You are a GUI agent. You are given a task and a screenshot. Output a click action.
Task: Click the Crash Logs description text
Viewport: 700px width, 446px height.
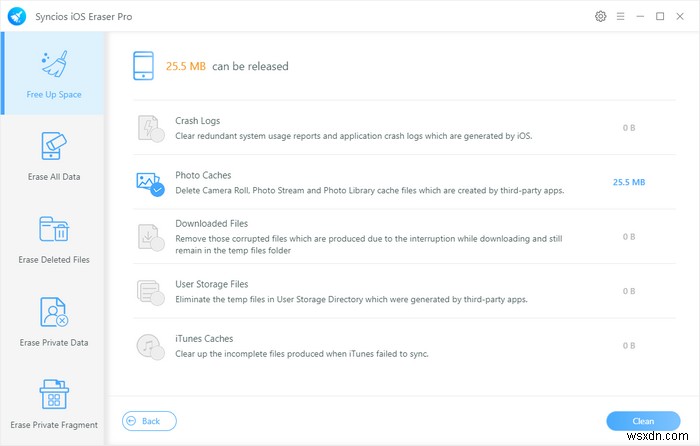click(x=354, y=136)
